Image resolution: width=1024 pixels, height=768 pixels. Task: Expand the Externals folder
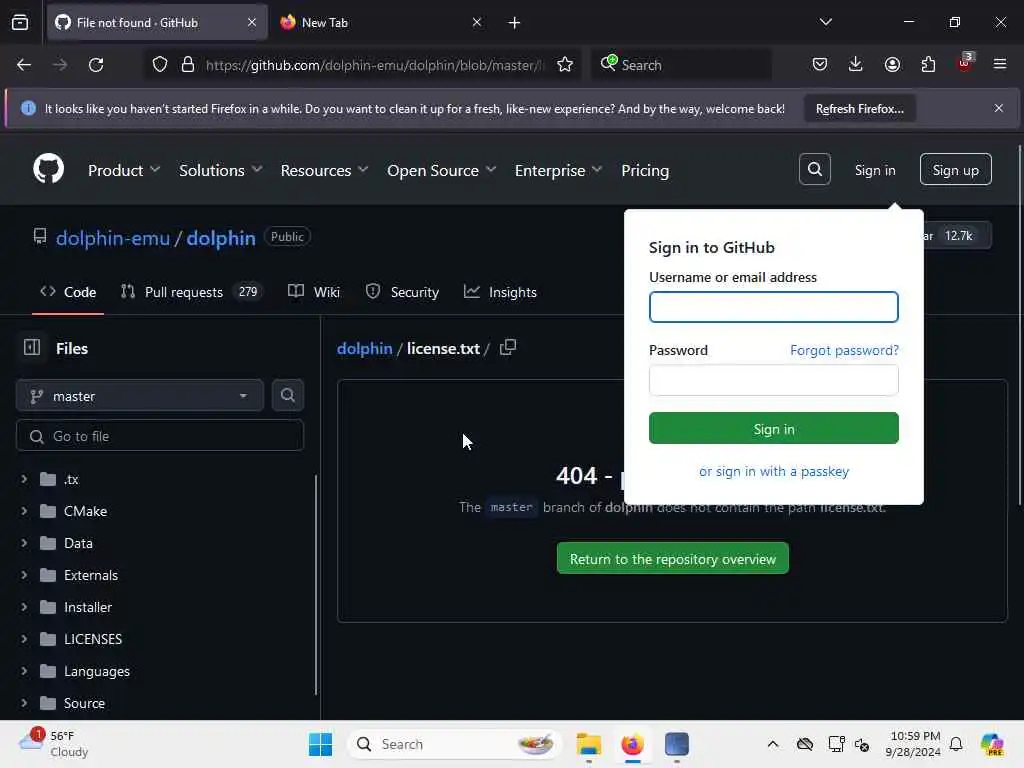pos(24,575)
